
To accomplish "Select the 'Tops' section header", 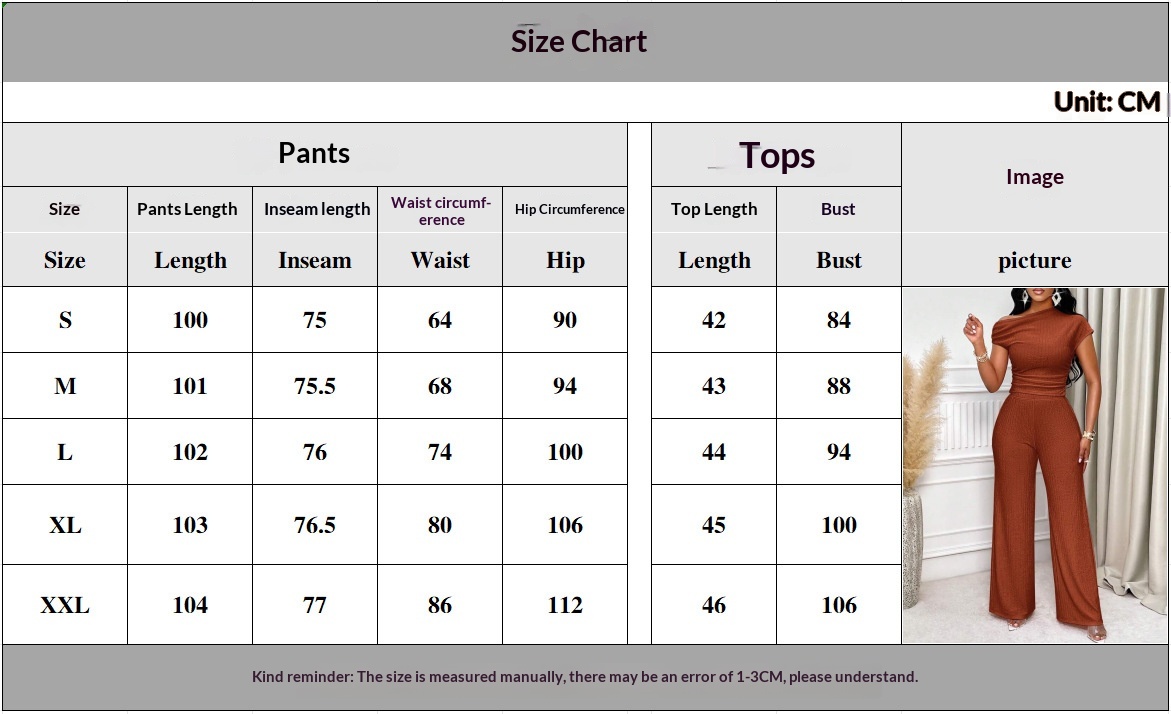I will pos(776,155).
